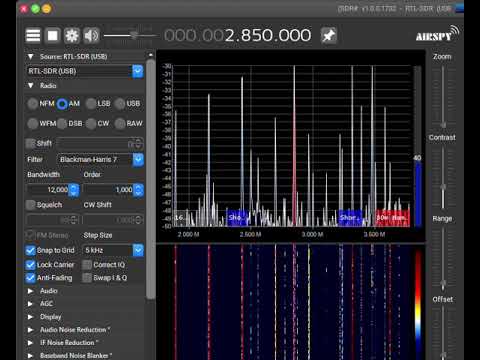Image resolution: width=480 pixels, height=360 pixels.
Task: Select DSB demodulation mode
Action: pos(62,124)
